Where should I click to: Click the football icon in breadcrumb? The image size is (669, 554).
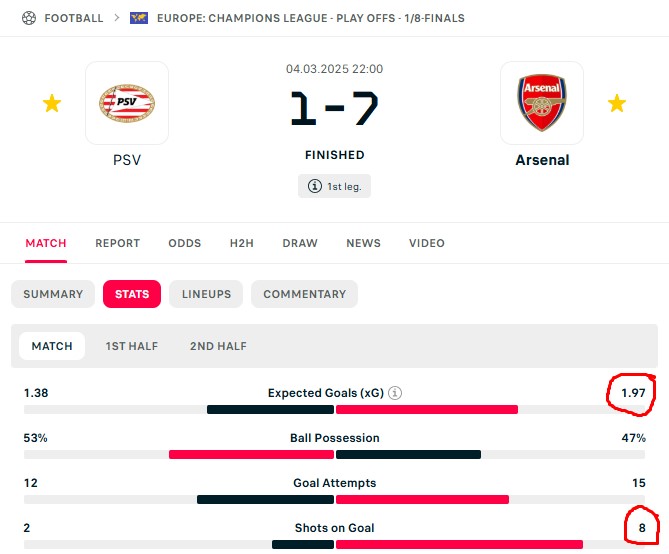[x=28, y=18]
